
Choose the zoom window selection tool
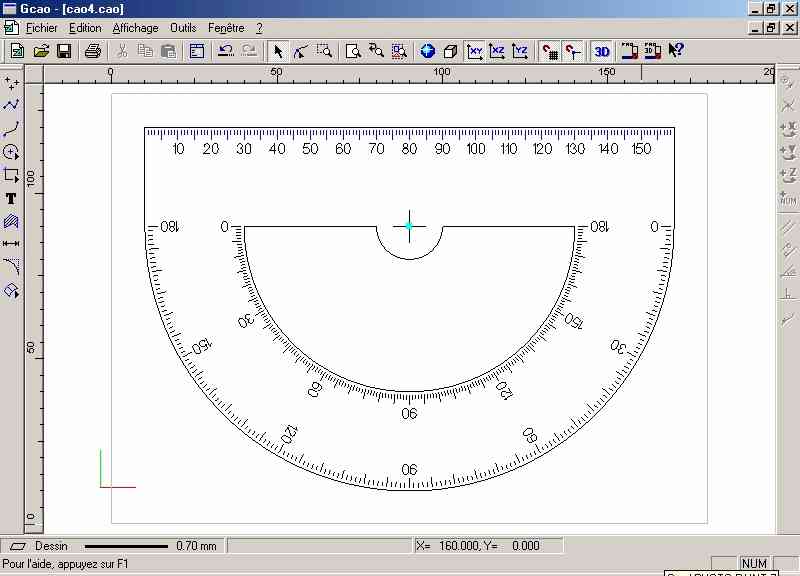click(324, 51)
